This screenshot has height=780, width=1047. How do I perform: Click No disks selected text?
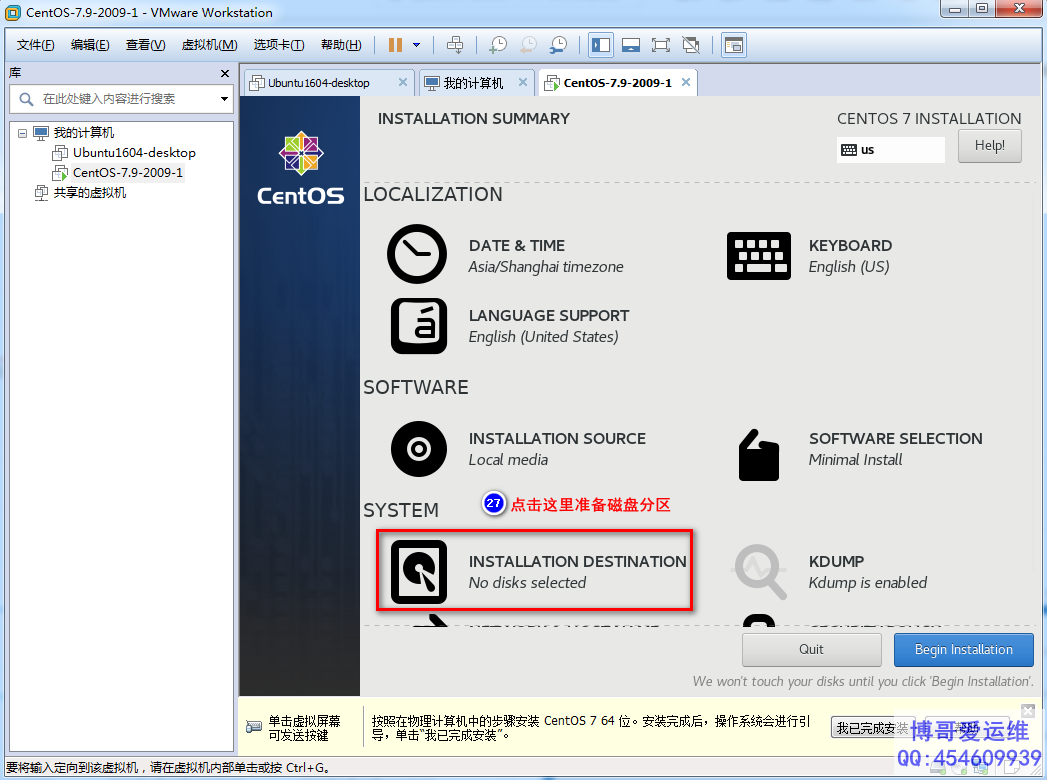[528, 582]
